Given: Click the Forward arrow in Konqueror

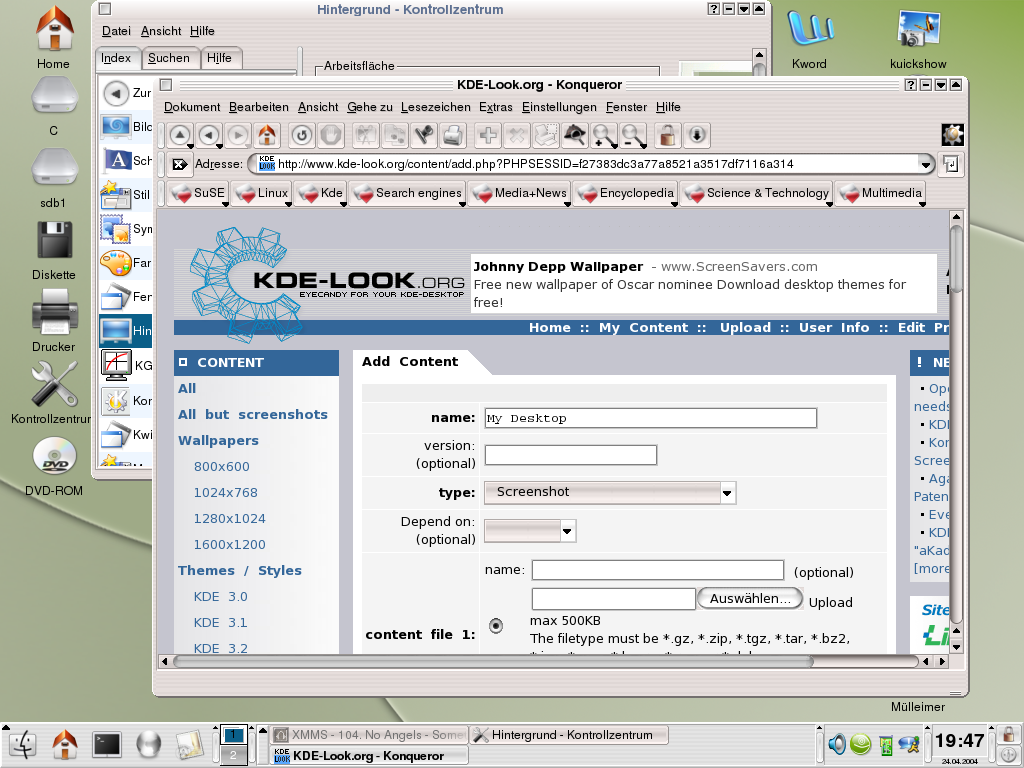Looking at the screenshot, I should [x=238, y=135].
